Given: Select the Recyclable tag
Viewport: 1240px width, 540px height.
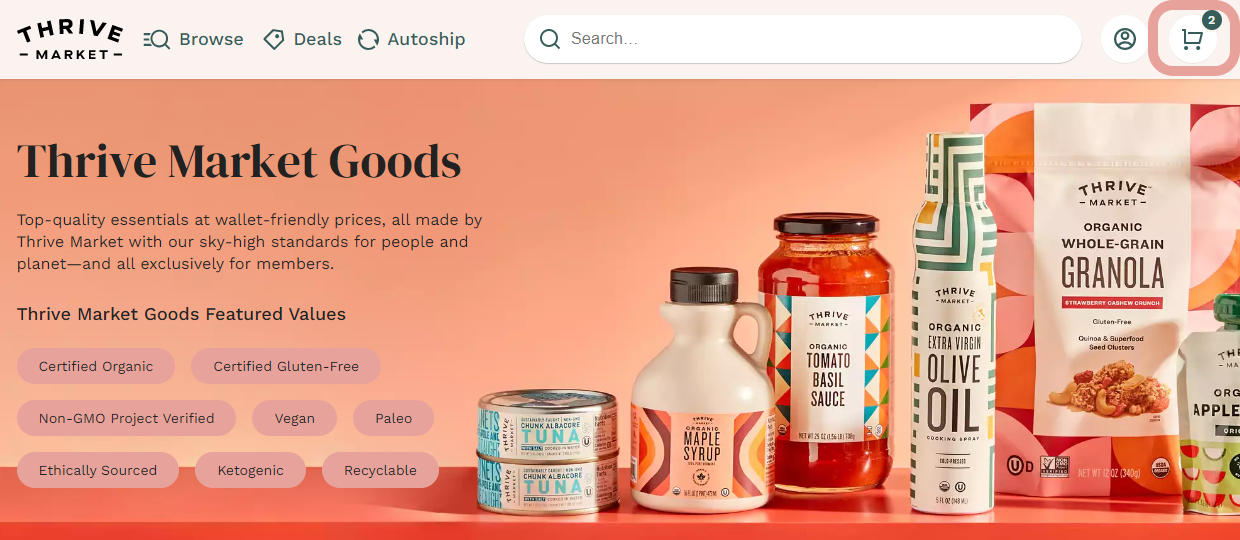Looking at the screenshot, I should click(380, 470).
